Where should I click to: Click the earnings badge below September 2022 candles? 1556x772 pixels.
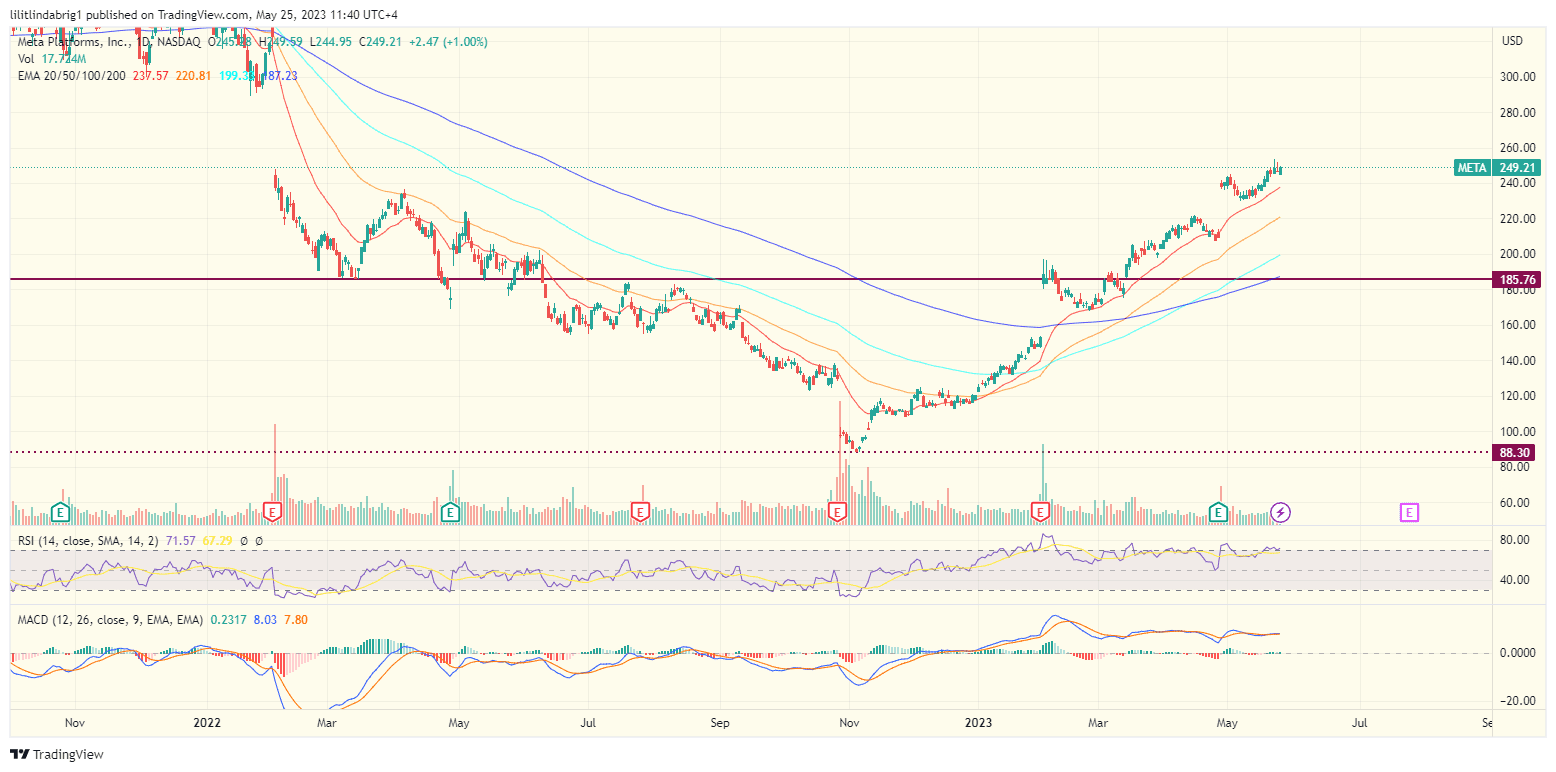[836, 511]
